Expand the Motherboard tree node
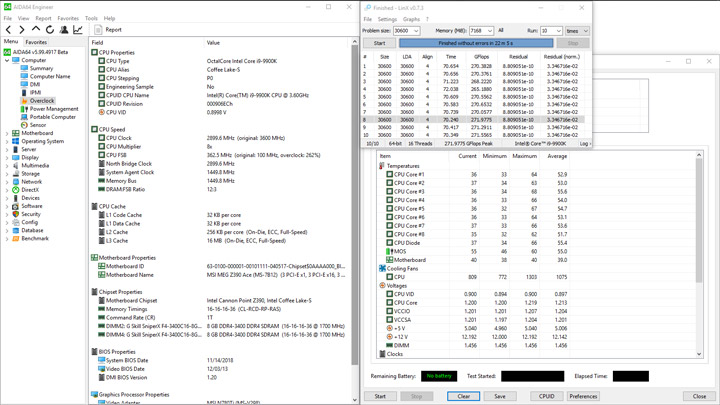The height and width of the screenshot is (405, 720). point(7,133)
